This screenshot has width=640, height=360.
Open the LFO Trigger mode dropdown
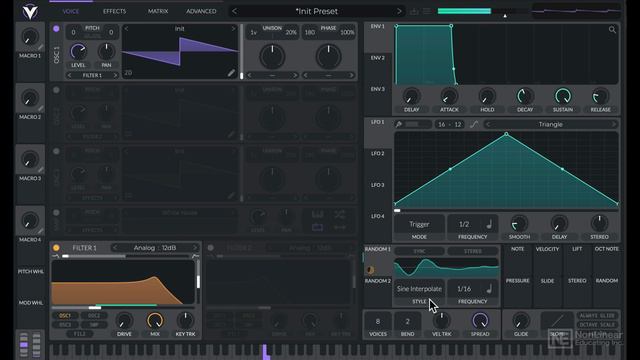419,224
